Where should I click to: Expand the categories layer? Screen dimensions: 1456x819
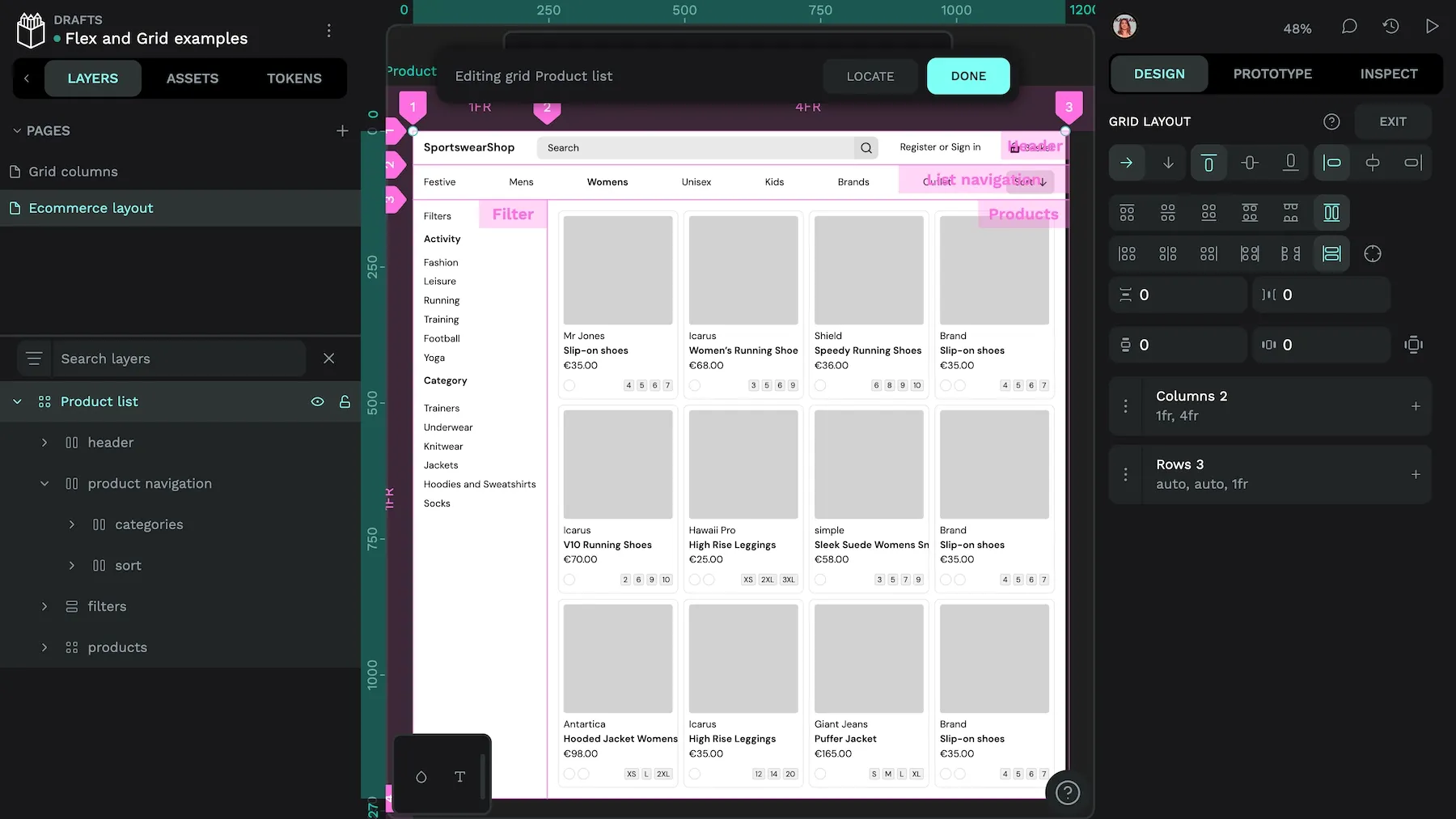pyautogui.click(x=71, y=524)
